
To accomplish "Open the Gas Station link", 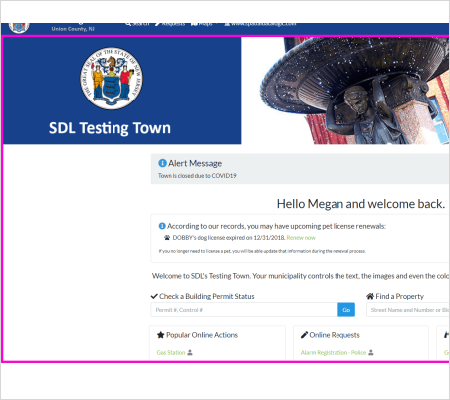I will [171, 352].
